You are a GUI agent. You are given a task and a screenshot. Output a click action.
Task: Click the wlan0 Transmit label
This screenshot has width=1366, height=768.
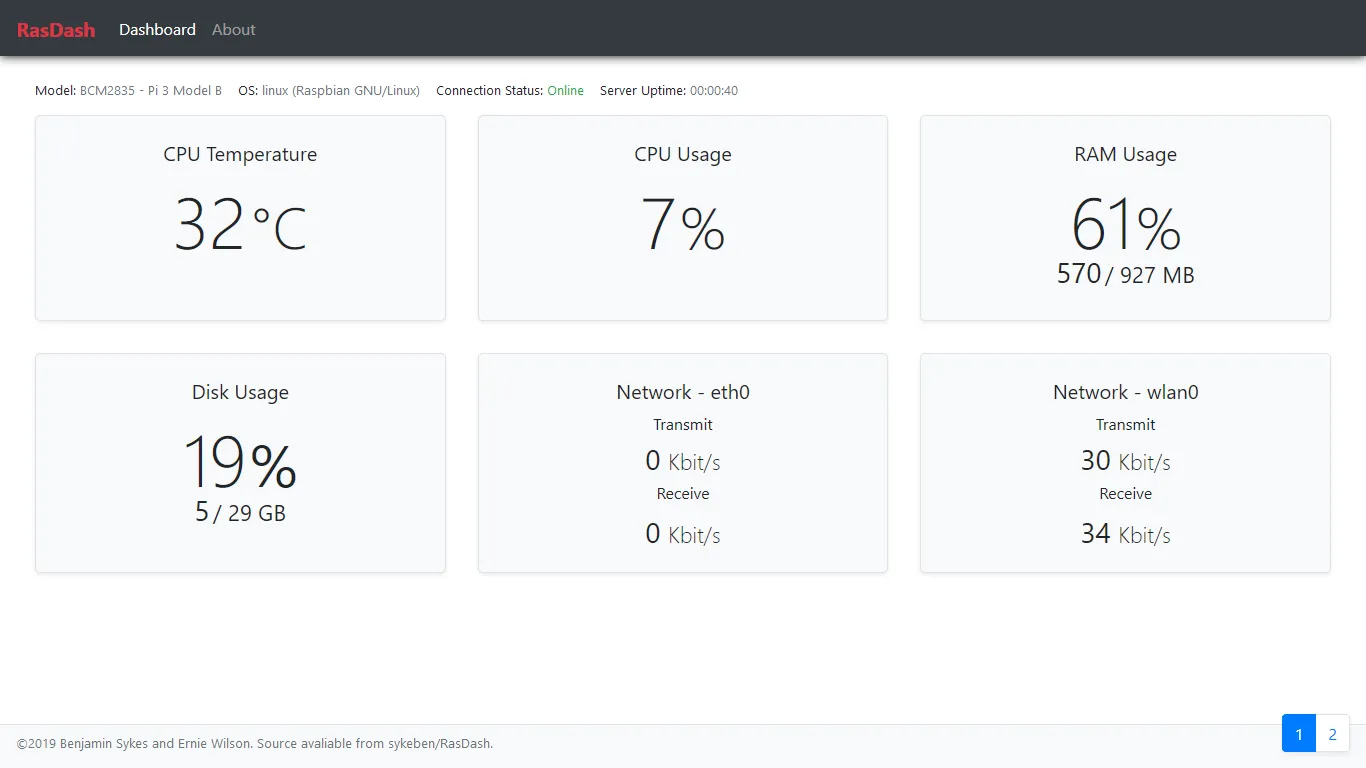1125,425
